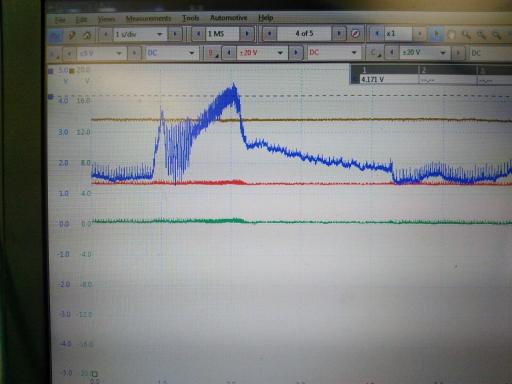
Task: Open Channel A options button
Action: point(54,54)
